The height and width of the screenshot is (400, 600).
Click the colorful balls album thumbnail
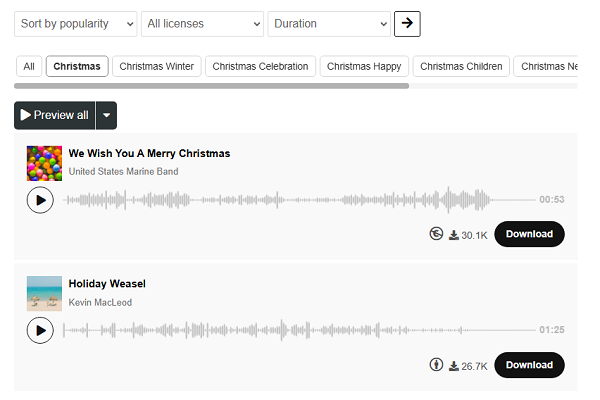[x=44, y=163]
